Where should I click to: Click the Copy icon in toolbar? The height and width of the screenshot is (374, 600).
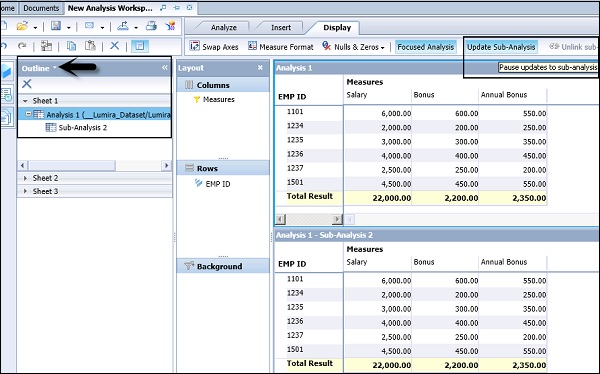click(71, 46)
